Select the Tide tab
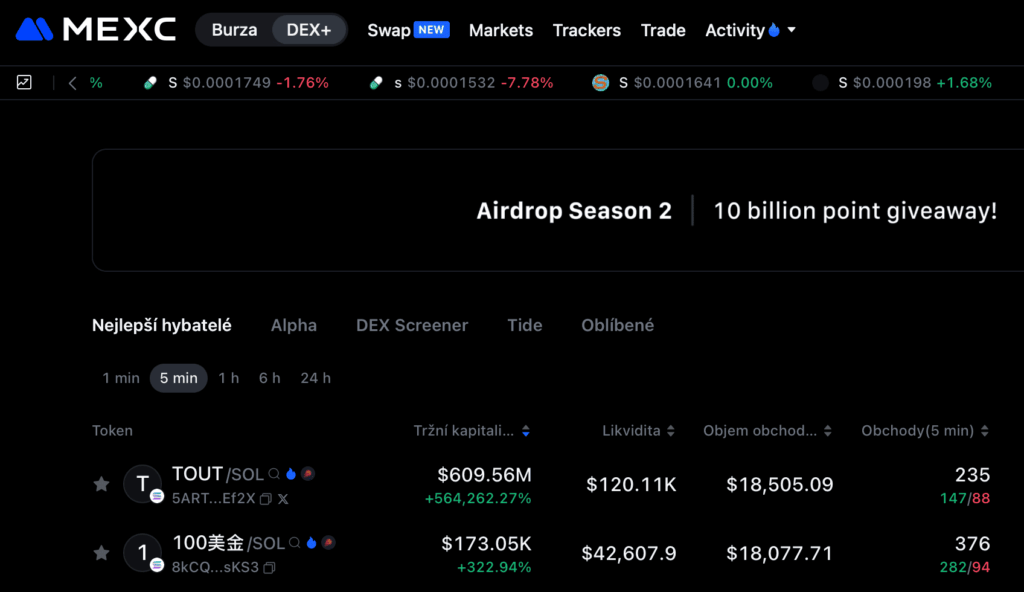 (525, 325)
